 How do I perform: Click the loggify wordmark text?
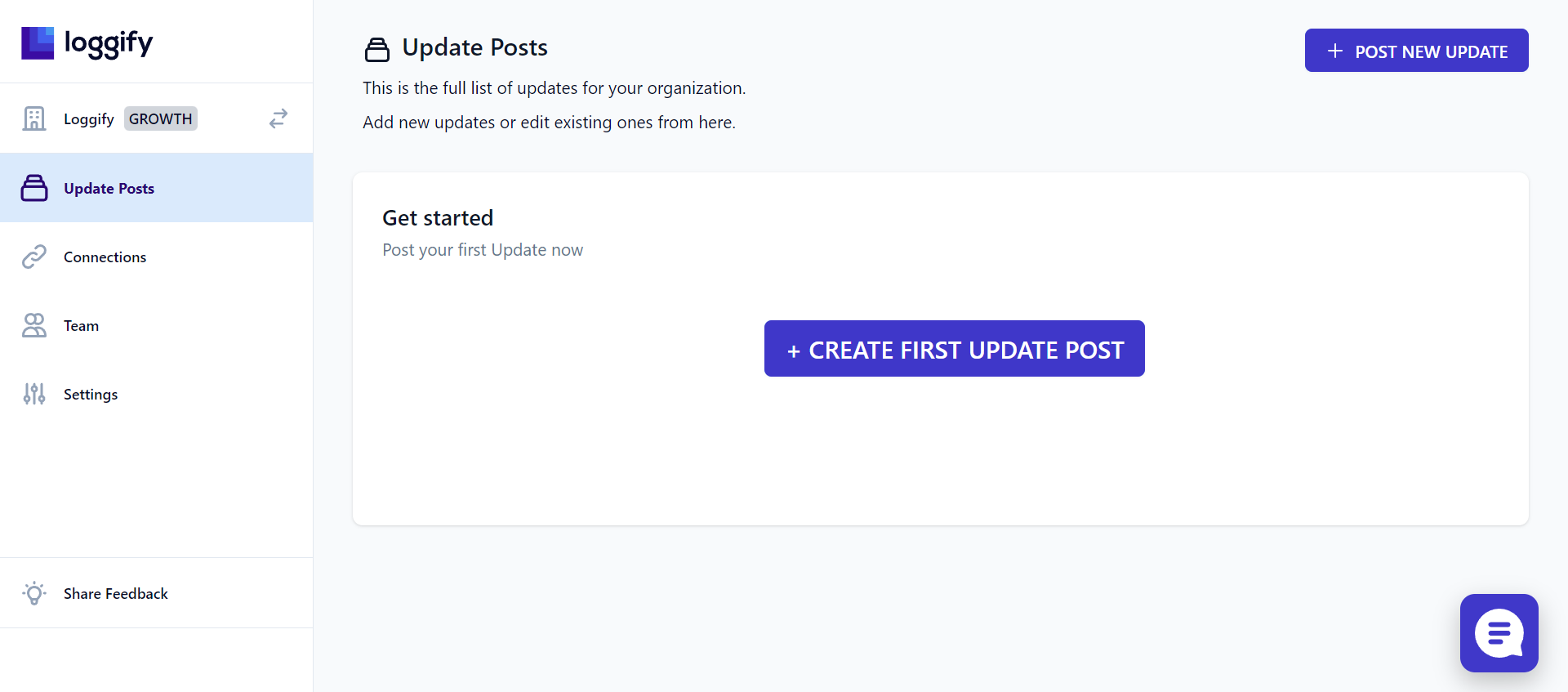[109, 43]
